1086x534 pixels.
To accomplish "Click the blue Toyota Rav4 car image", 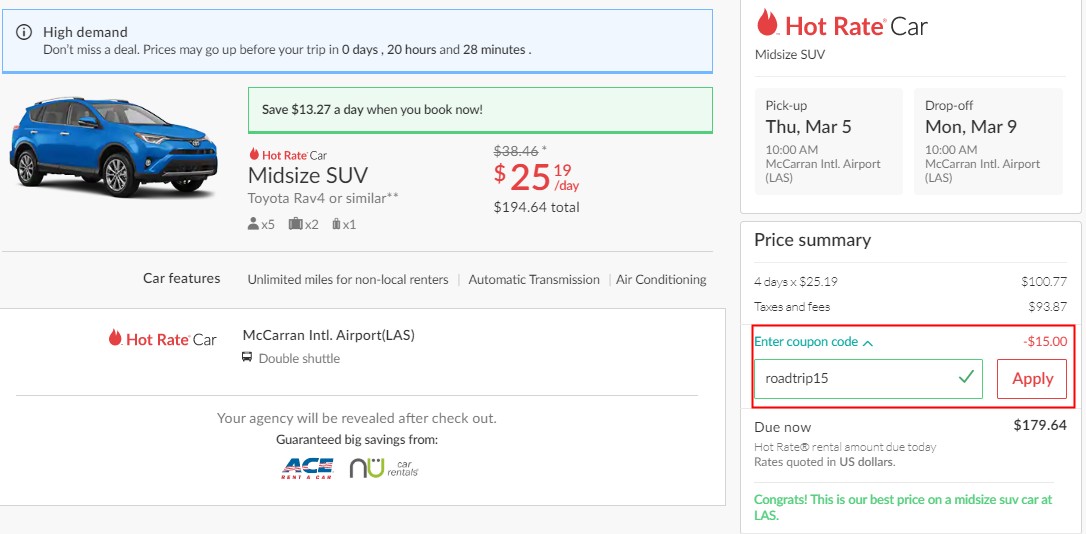I will pyautogui.click(x=113, y=148).
